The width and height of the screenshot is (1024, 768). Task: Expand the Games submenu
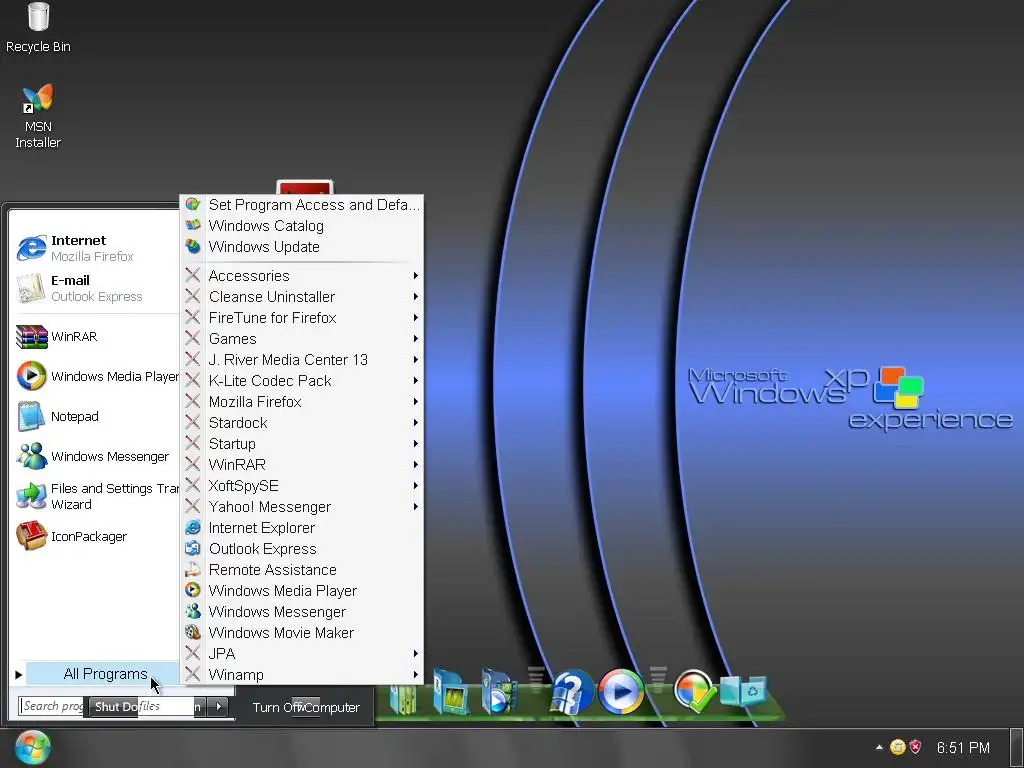pos(302,338)
